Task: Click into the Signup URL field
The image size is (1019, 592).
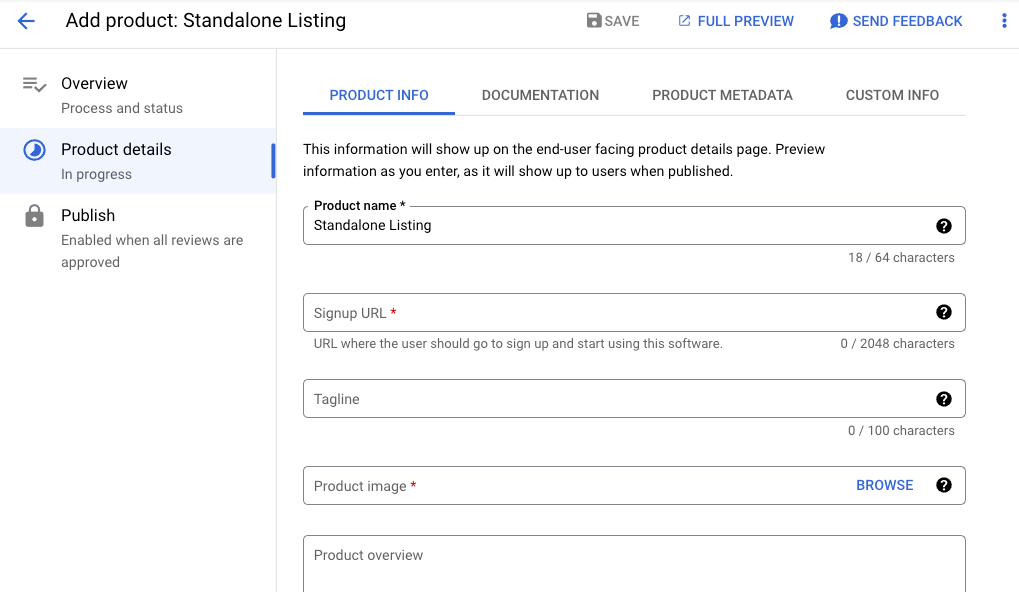Action: [610, 313]
